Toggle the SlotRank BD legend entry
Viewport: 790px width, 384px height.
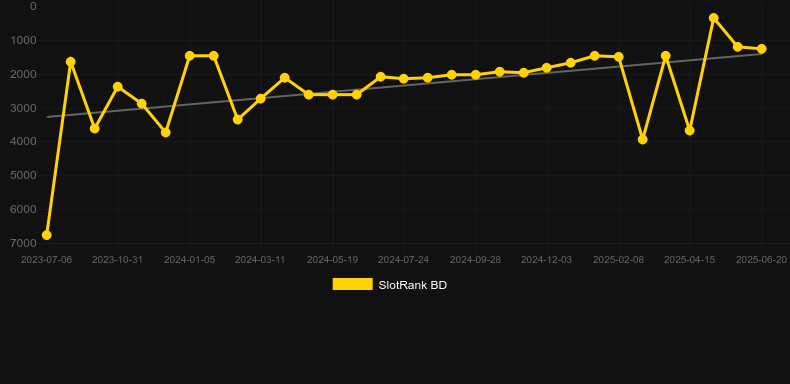pos(389,285)
